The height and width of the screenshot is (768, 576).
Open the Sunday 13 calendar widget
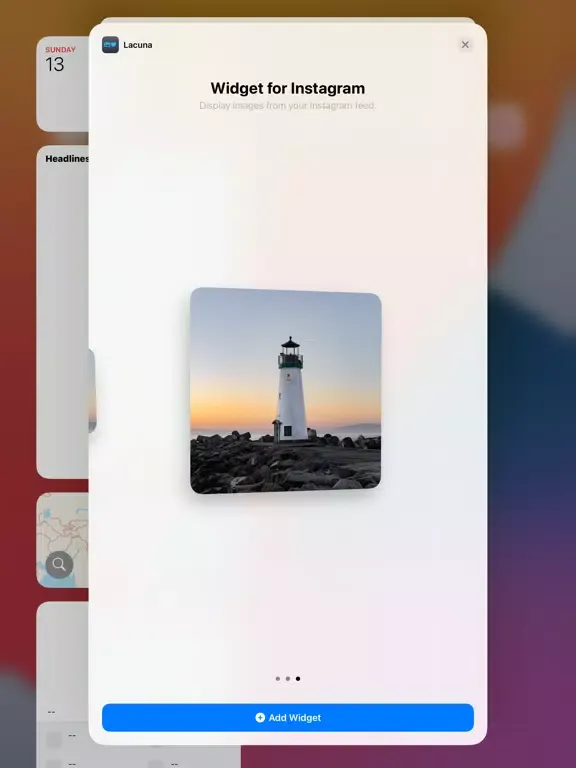click(63, 84)
